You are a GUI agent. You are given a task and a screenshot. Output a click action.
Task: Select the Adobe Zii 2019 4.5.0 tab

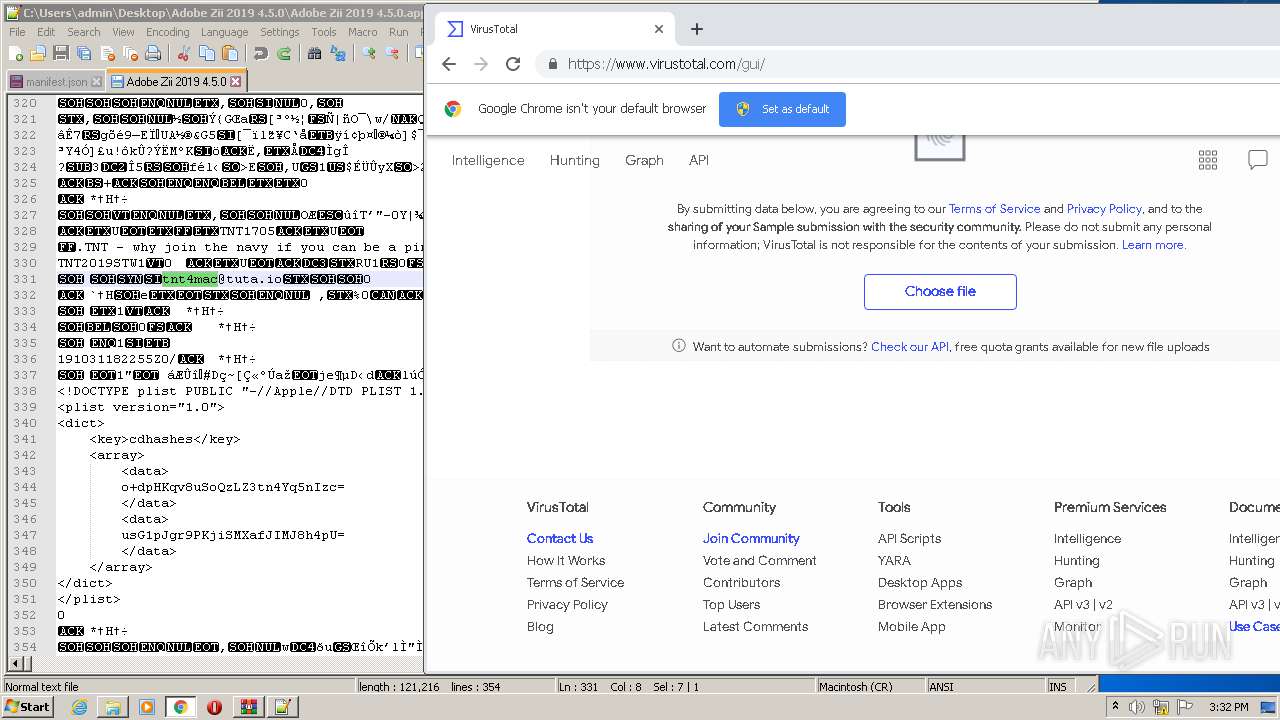click(x=176, y=82)
